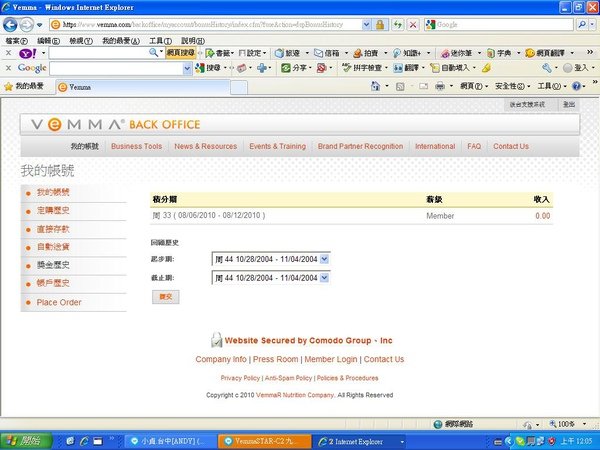This screenshot has height=450, width=600.
Task: Open Brand Partner Recognition link
Action: pos(360,146)
